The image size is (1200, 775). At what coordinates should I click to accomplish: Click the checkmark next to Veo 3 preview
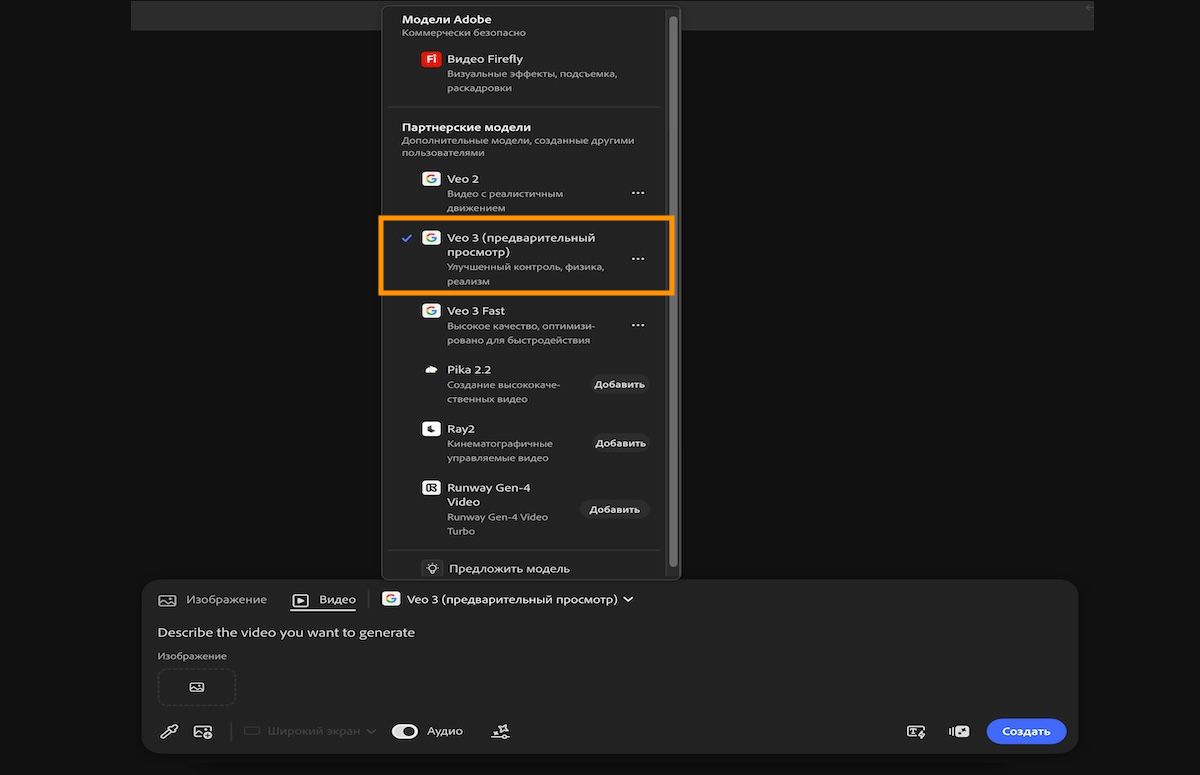pos(406,238)
